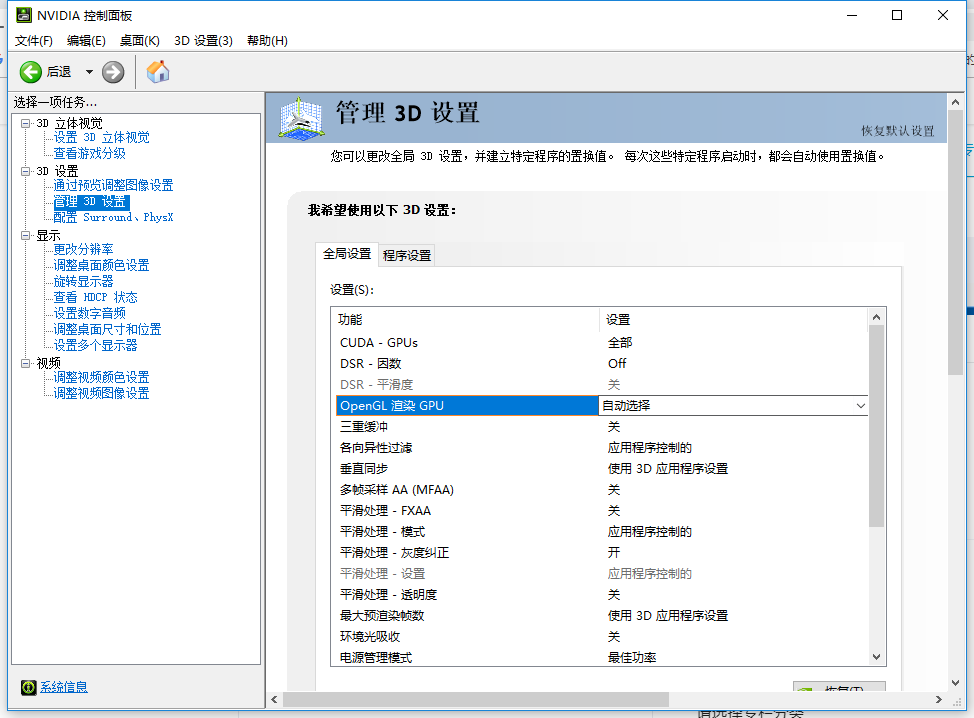974x718 pixels.
Task: Open 查看 HDCP 状态 task
Action: point(96,297)
